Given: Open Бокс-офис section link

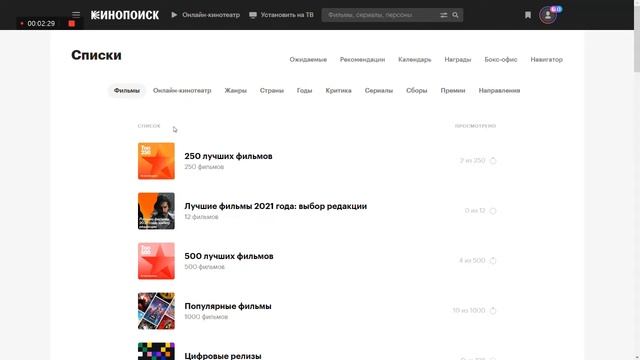Looking at the screenshot, I should [x=501, y=60].
